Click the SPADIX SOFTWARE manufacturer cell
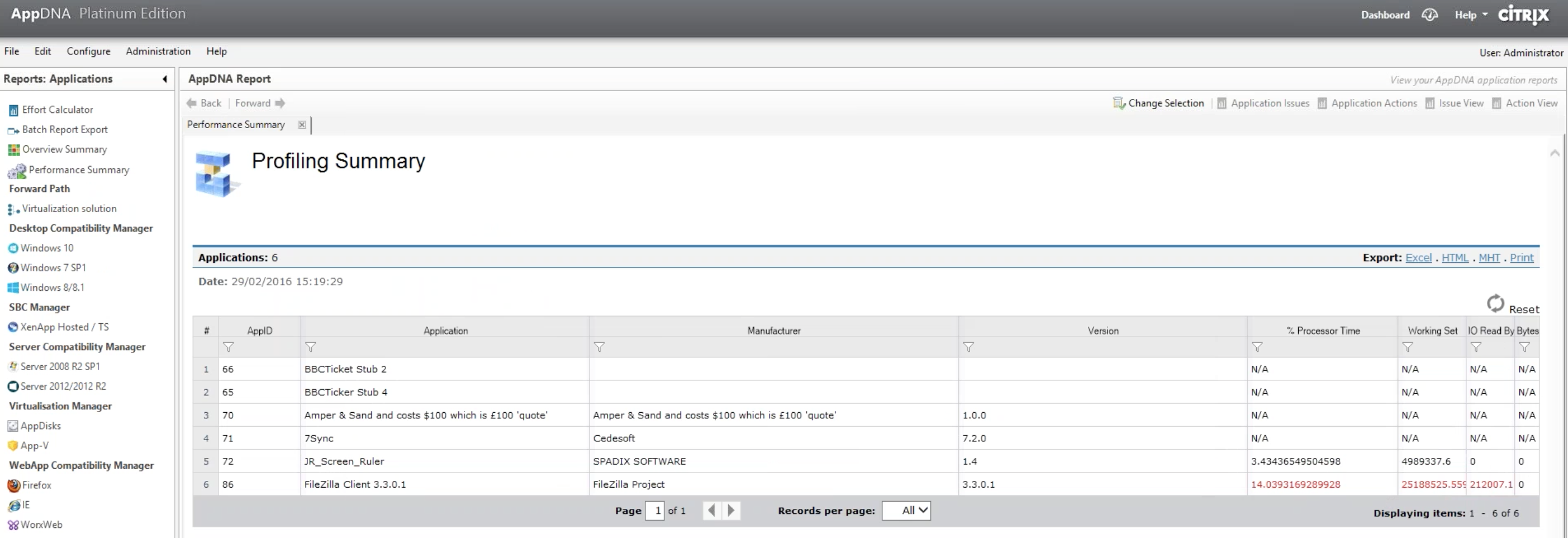 point(773,462)
